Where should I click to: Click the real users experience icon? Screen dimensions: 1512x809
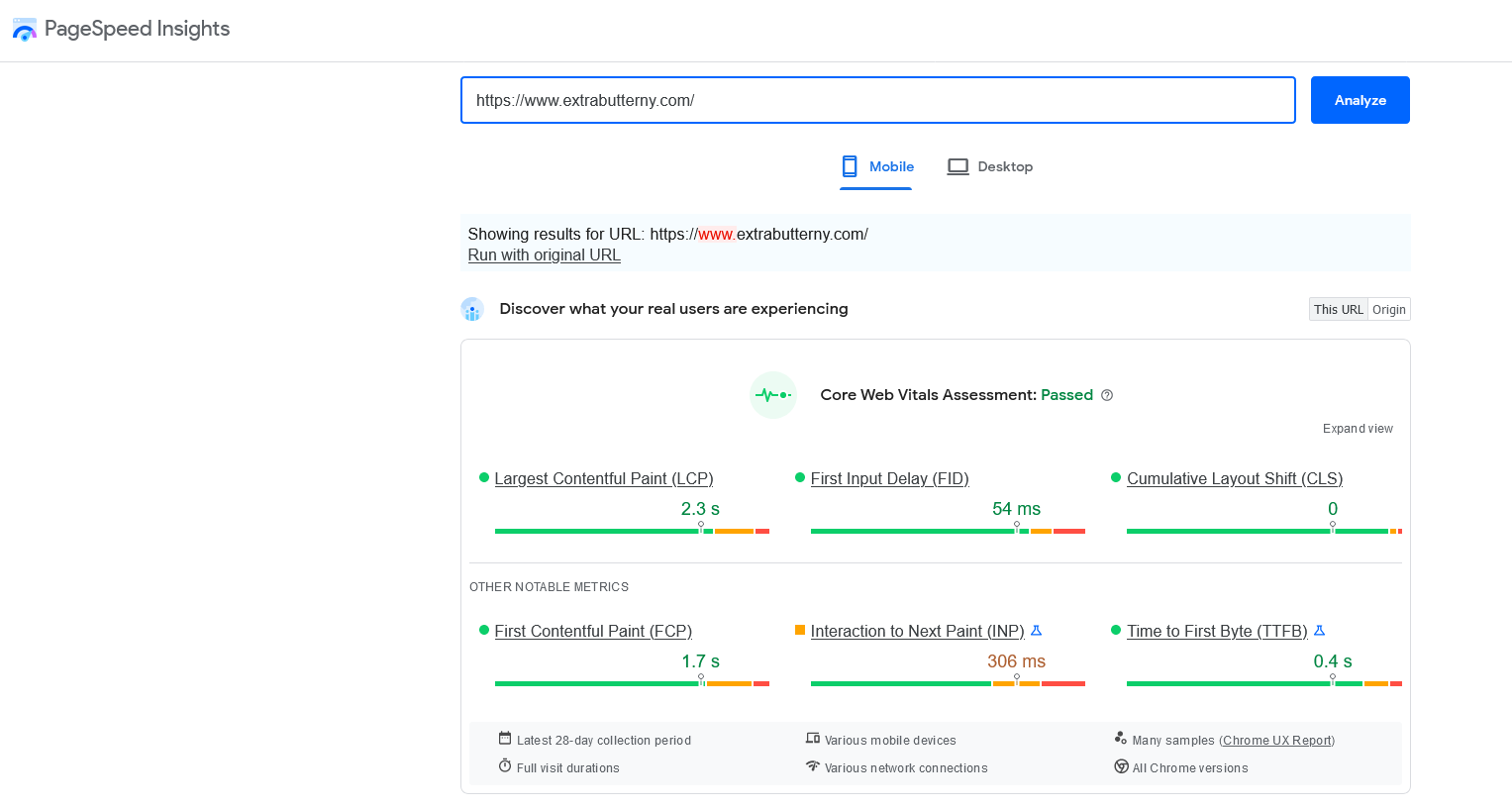[472, 309]
